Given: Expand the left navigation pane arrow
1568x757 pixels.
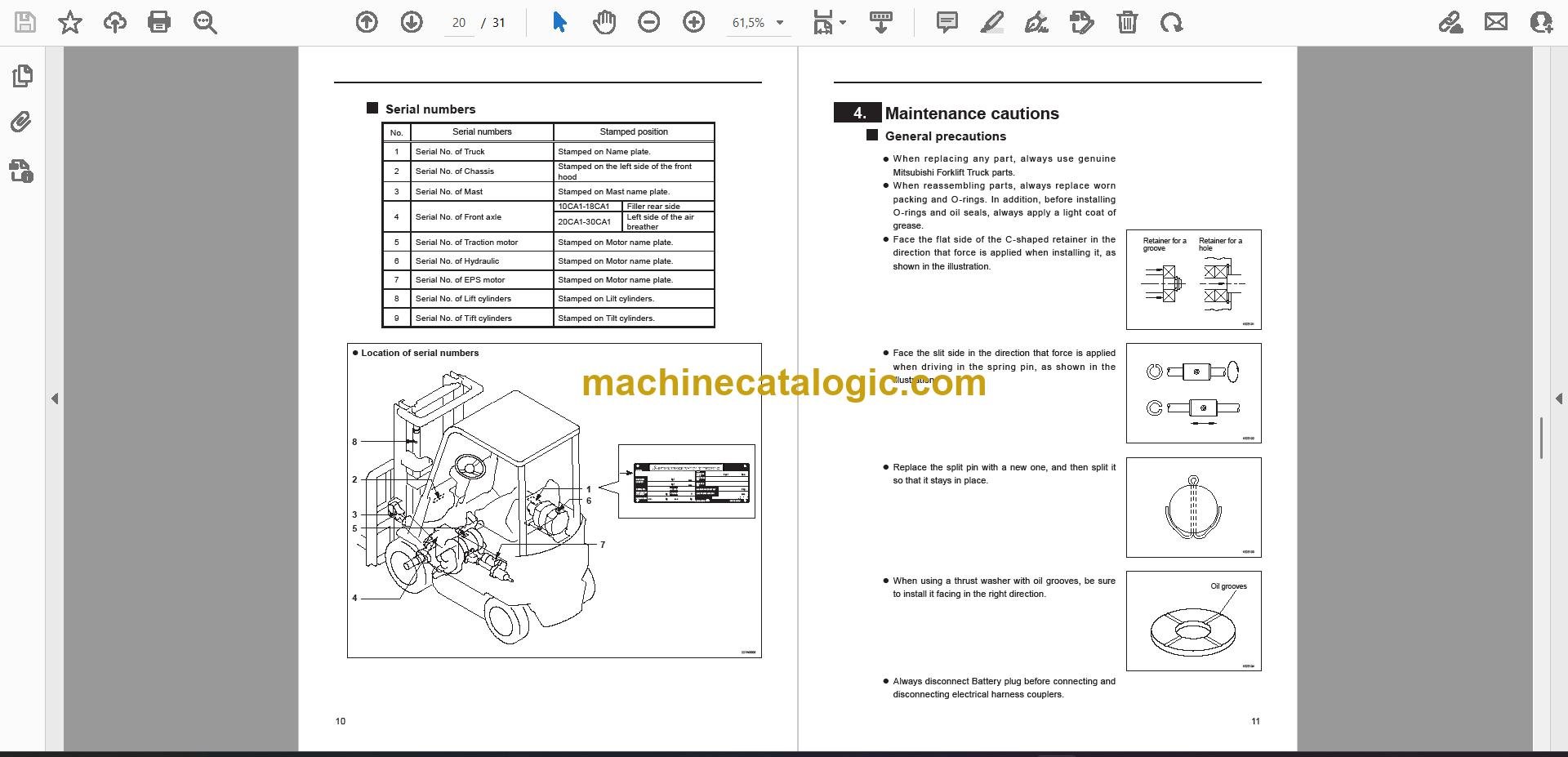Looking at the screenshot, I should pos(55,399).
